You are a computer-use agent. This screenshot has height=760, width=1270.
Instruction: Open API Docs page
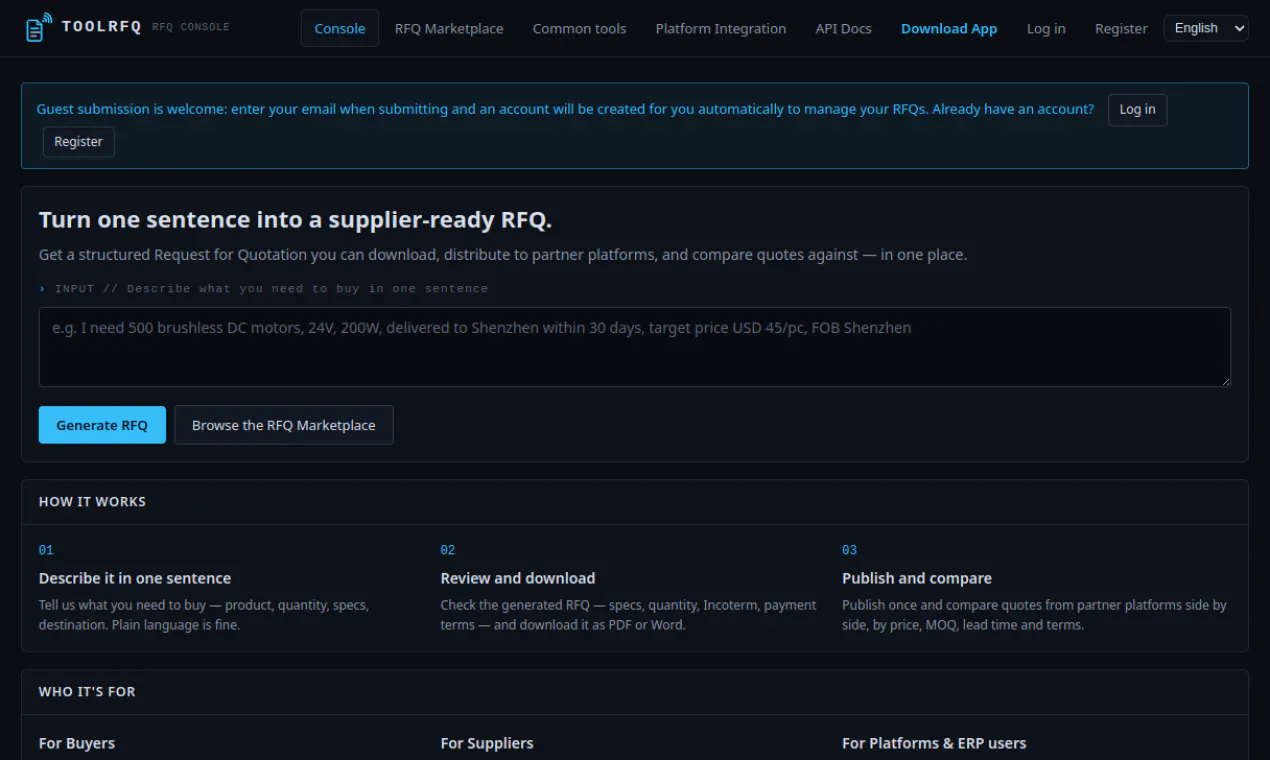point(844,28)
